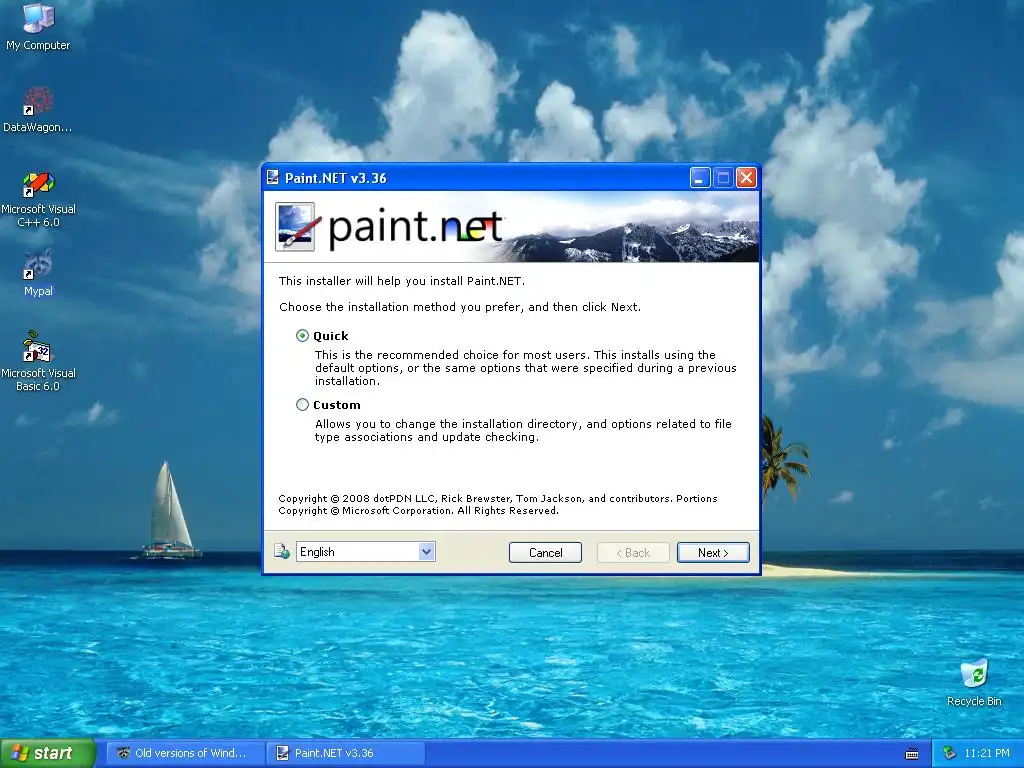Screen dimensions: 1024x768
Task: Select Microsoft Visual C++ 6.0 desktop icon
Action: (x=39, y=199)
